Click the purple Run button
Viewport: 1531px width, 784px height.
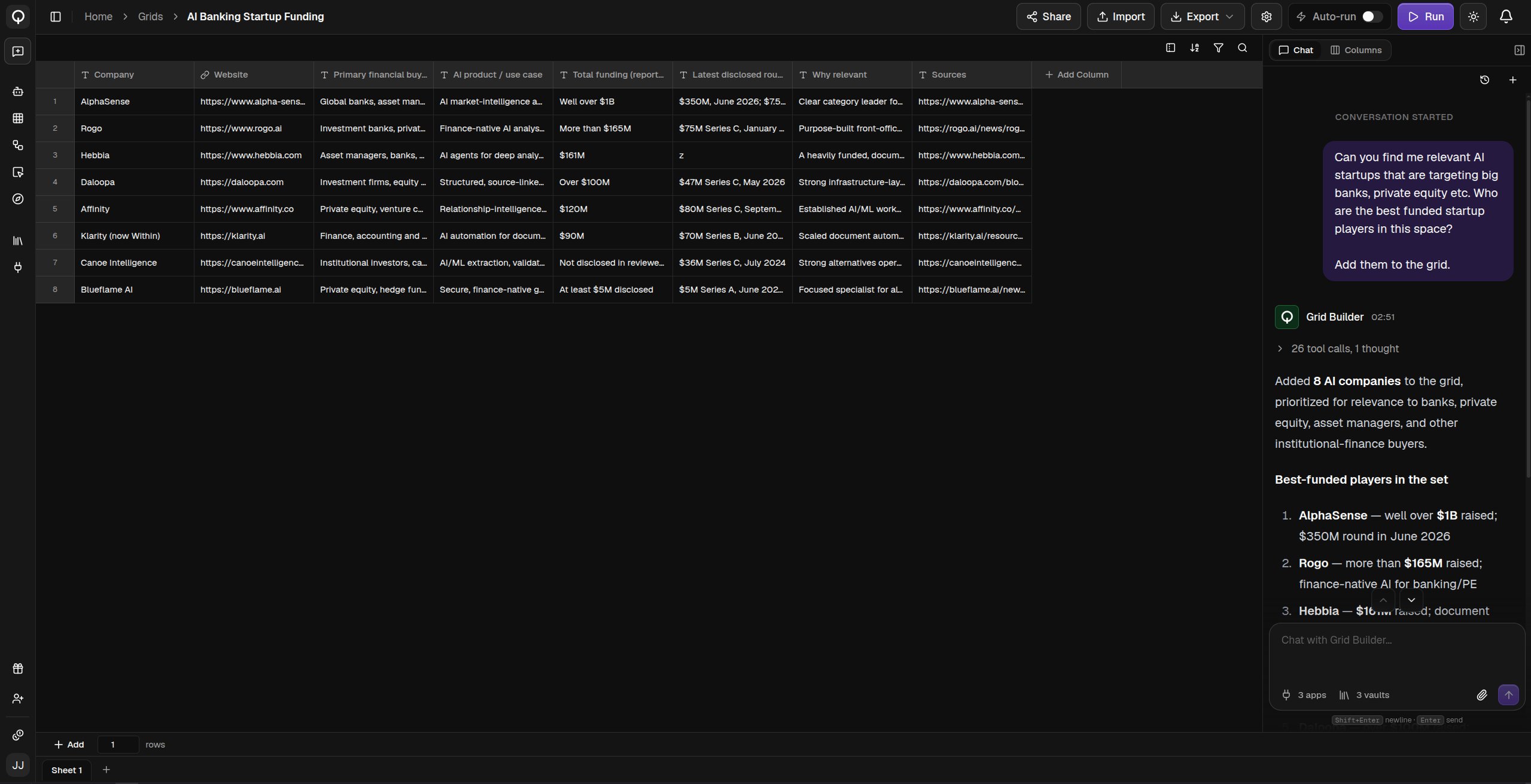[1425, 17]
